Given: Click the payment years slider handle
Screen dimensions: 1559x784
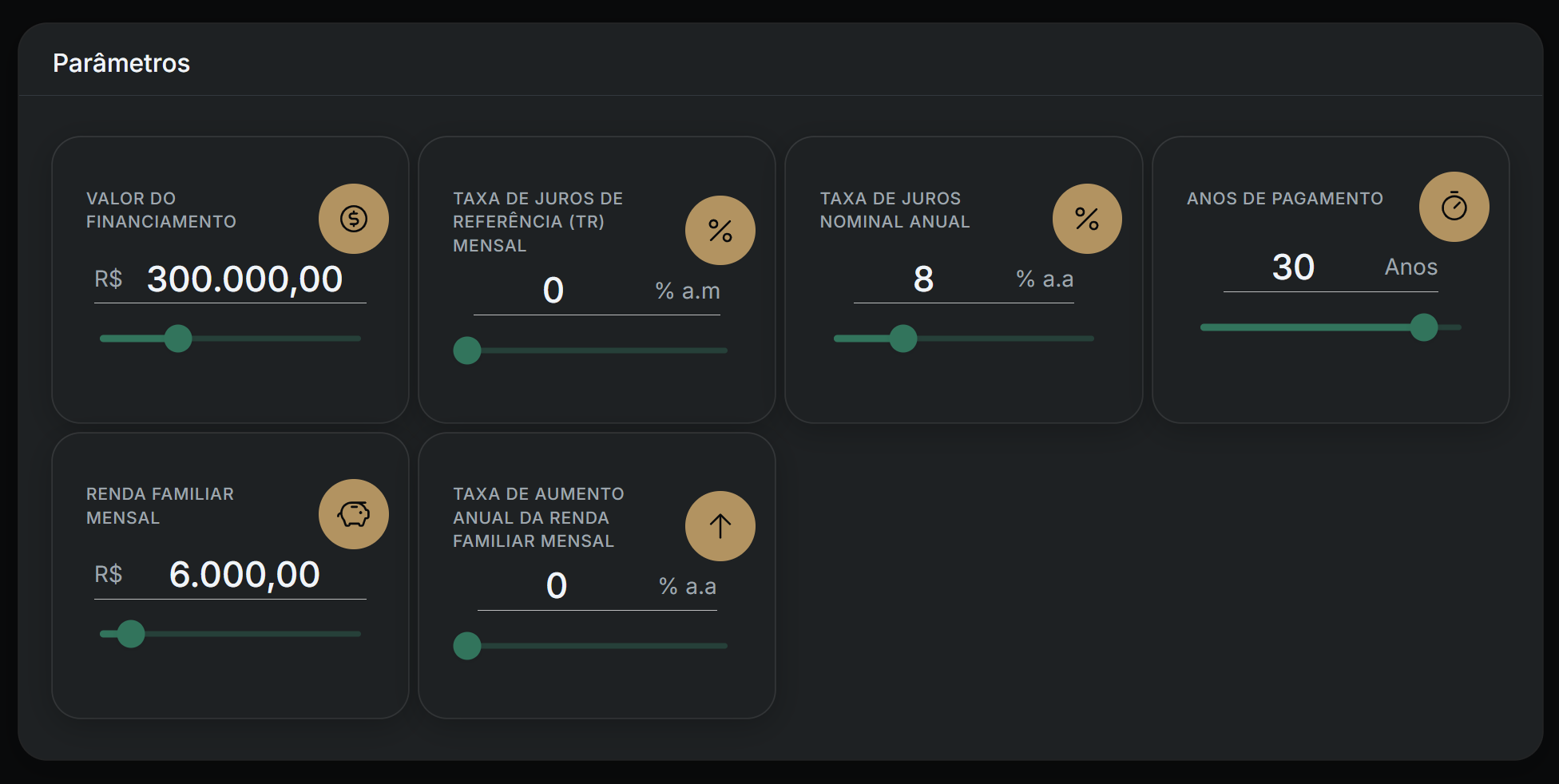Looking at the screenshot, I should pyautogui.click(x=1423, y=327).
